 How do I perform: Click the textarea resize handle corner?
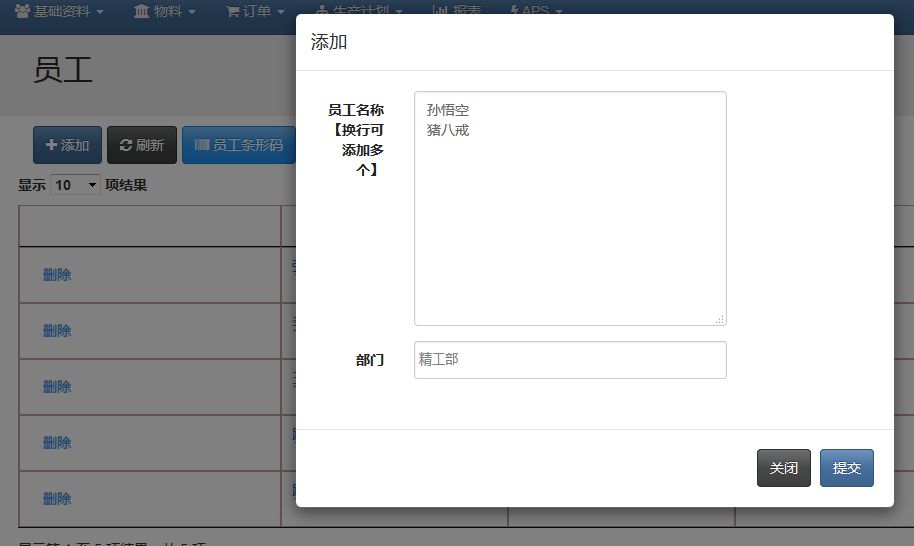coord(720,319)
